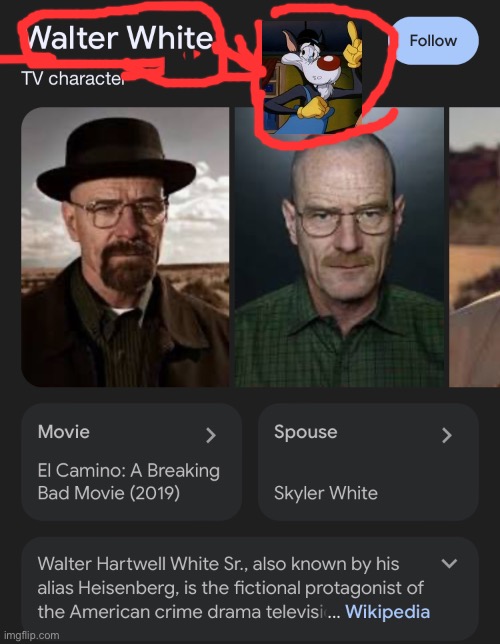Open the Skyler White spouse entry
This screenshot has height=644, width=500.
pyautogui.click(x=326, y=493)
